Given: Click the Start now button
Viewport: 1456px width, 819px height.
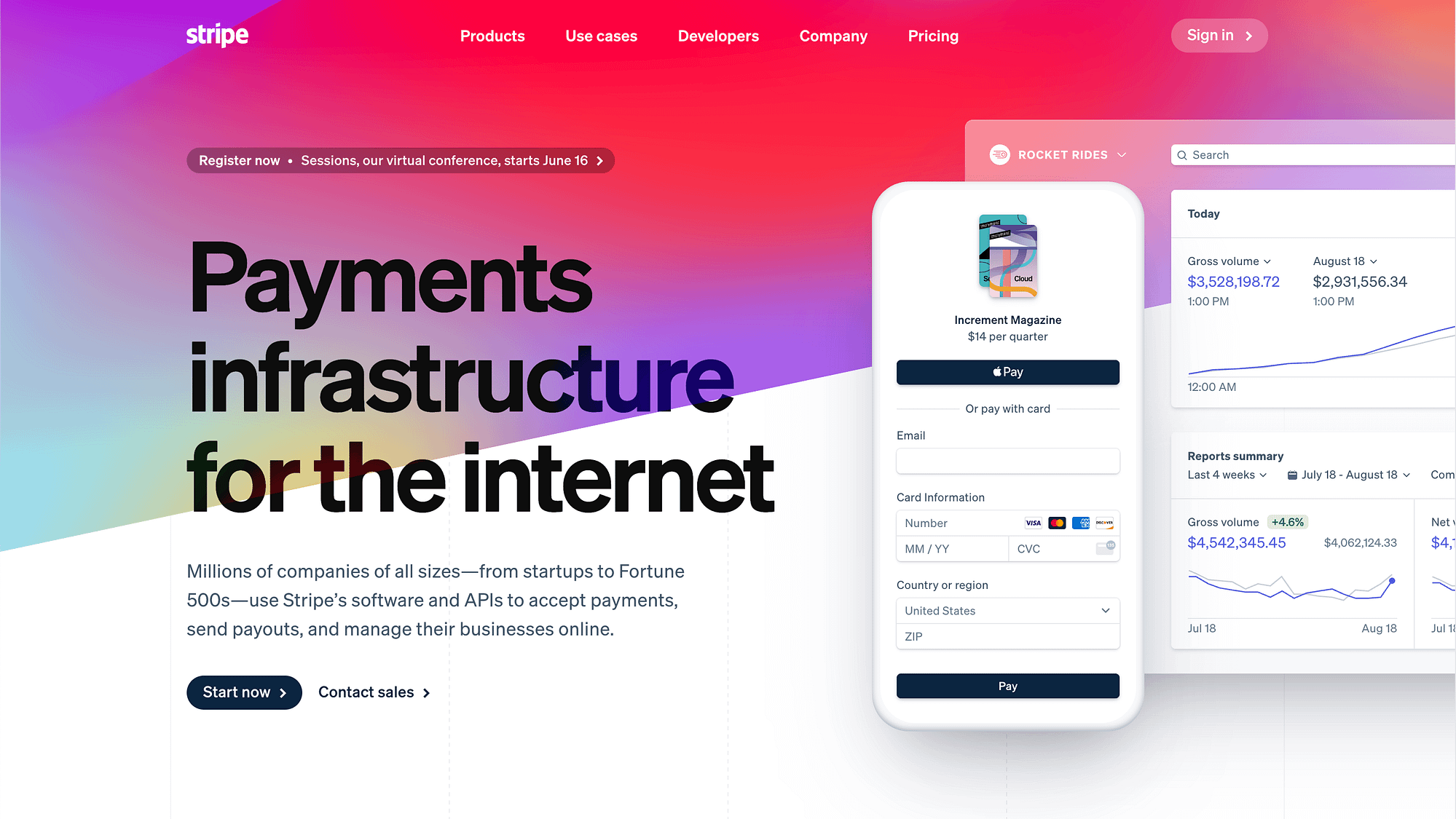Looking at the screenshot, I should click(x=244, y=692).
